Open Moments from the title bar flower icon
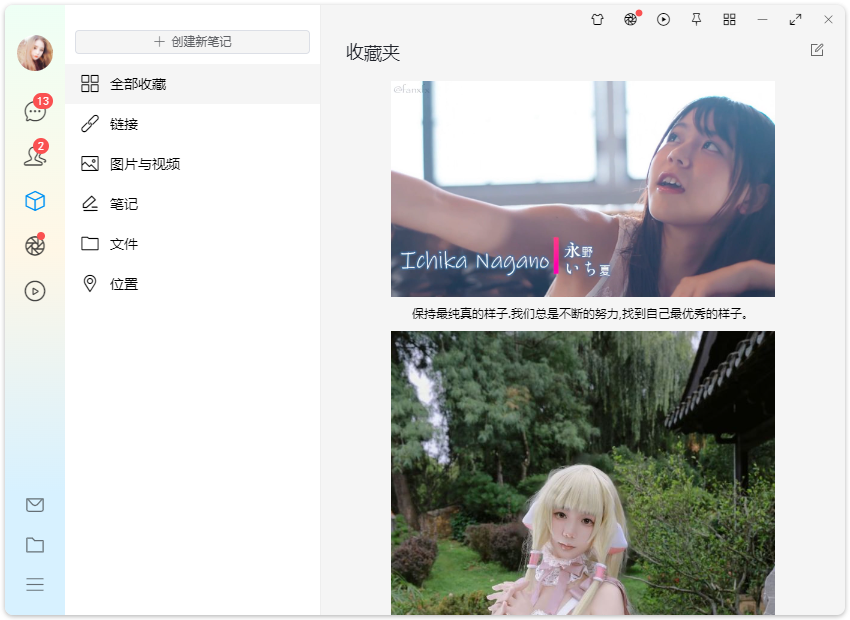 [x=630, y=19]
